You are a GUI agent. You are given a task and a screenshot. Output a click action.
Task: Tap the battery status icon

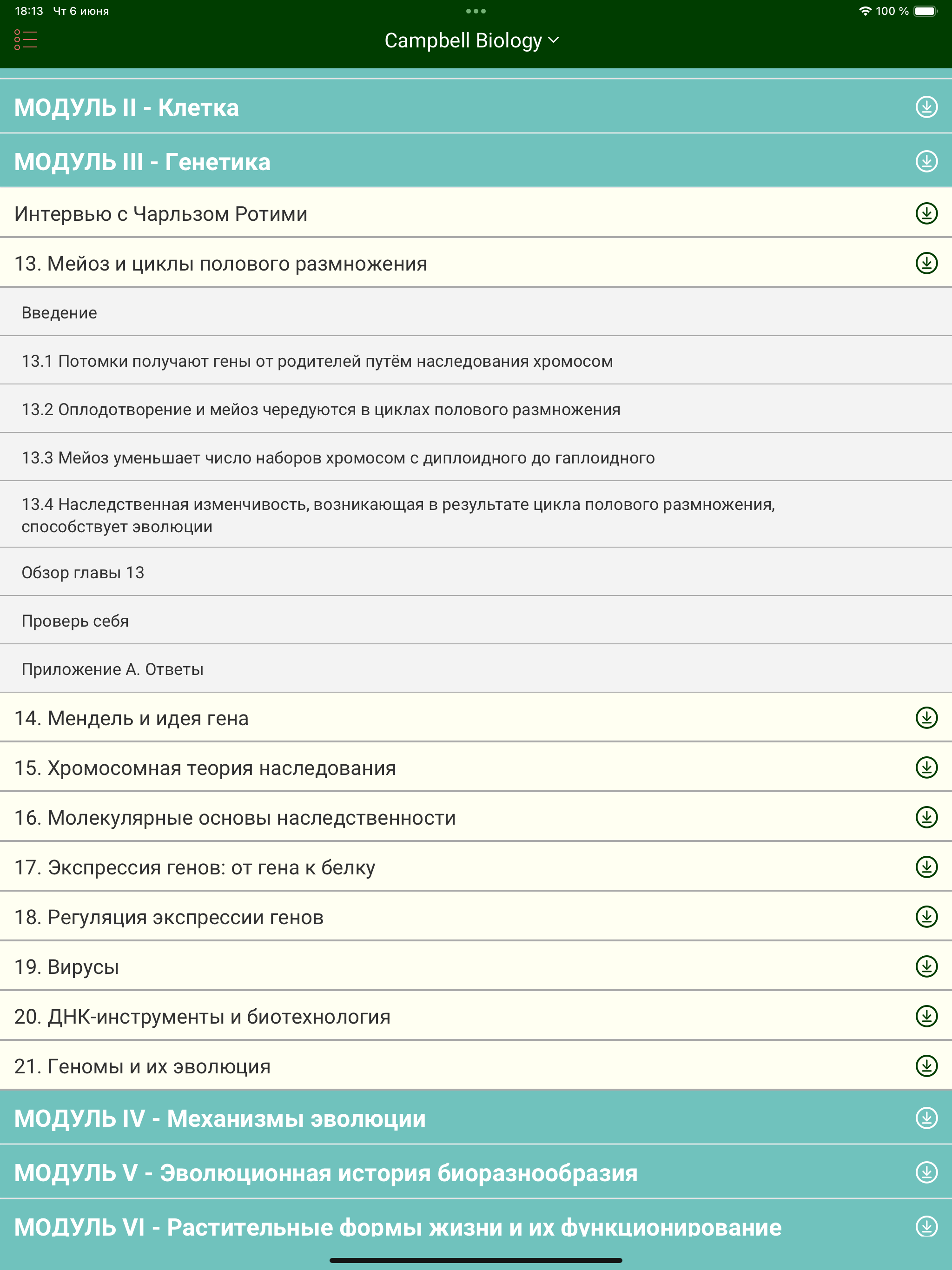click(x=925, y=11)
